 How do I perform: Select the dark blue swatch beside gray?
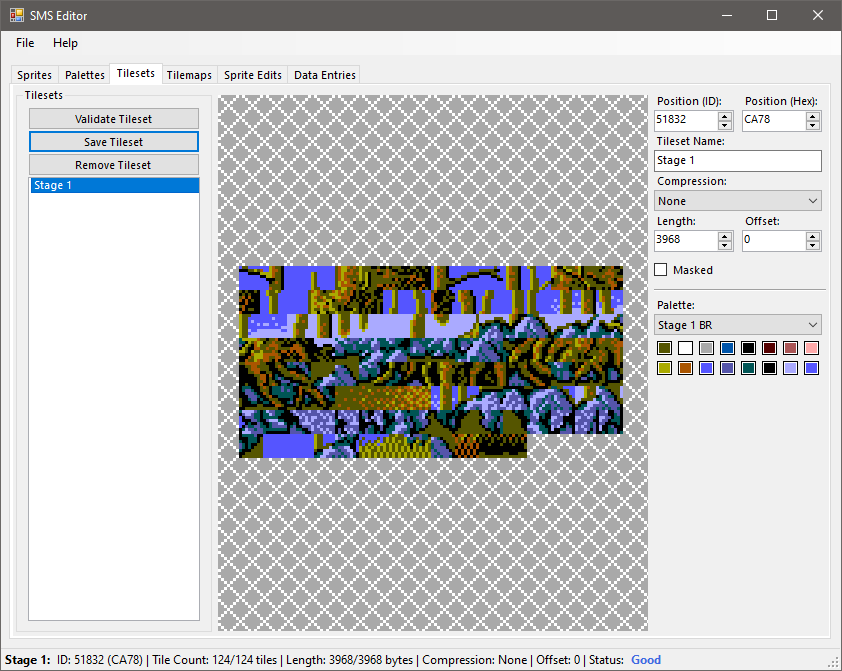click(728, 348)
